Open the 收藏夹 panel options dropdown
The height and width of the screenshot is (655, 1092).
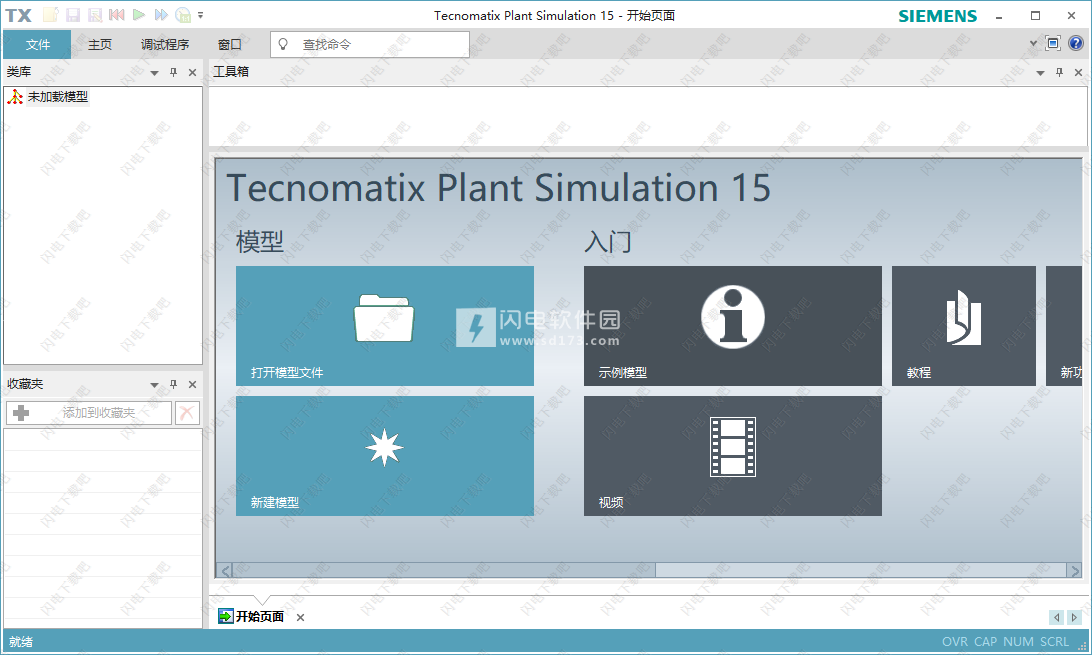point(155,385)
